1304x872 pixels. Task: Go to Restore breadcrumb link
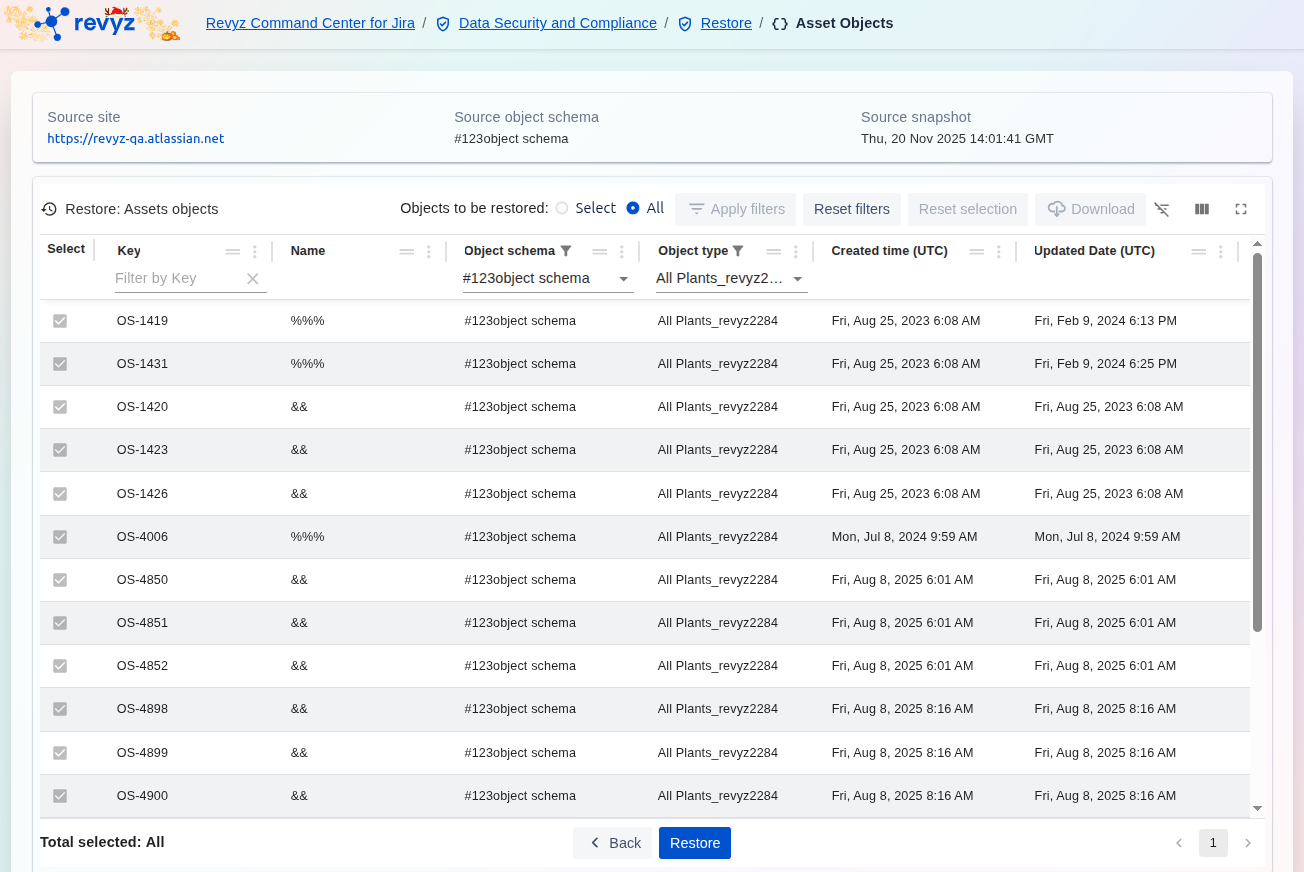[x=725, y=23]
